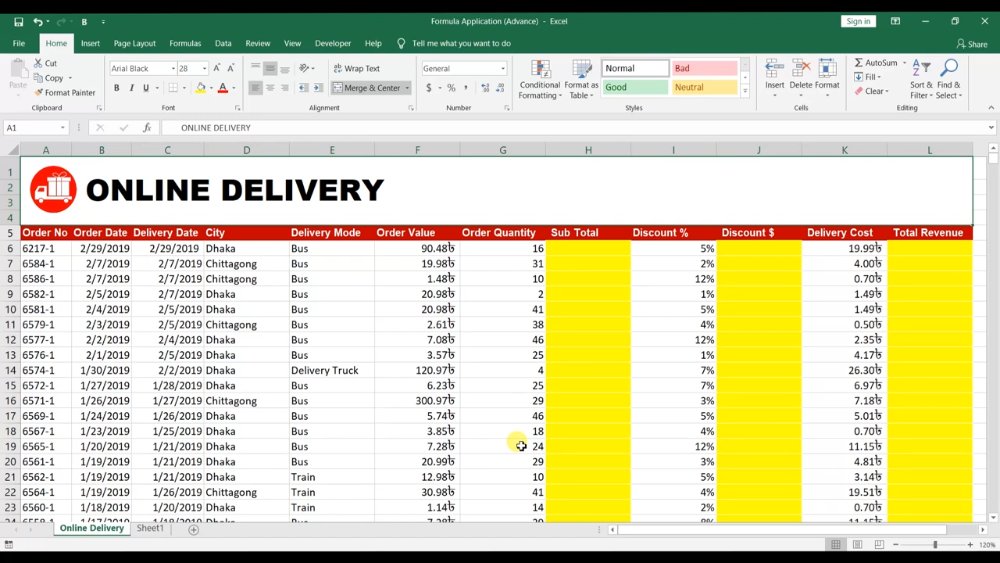Toggle Middle Align vertical alignment

[x=270, y=68]
